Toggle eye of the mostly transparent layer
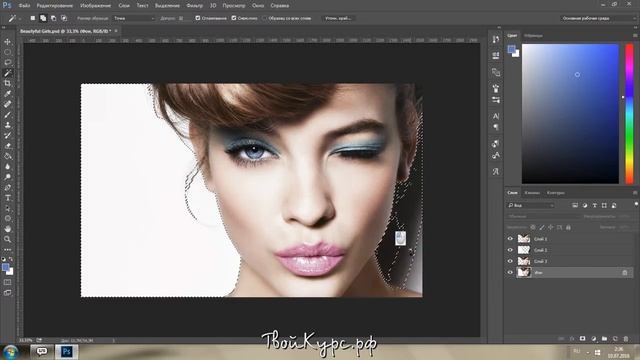 point(510,250)
